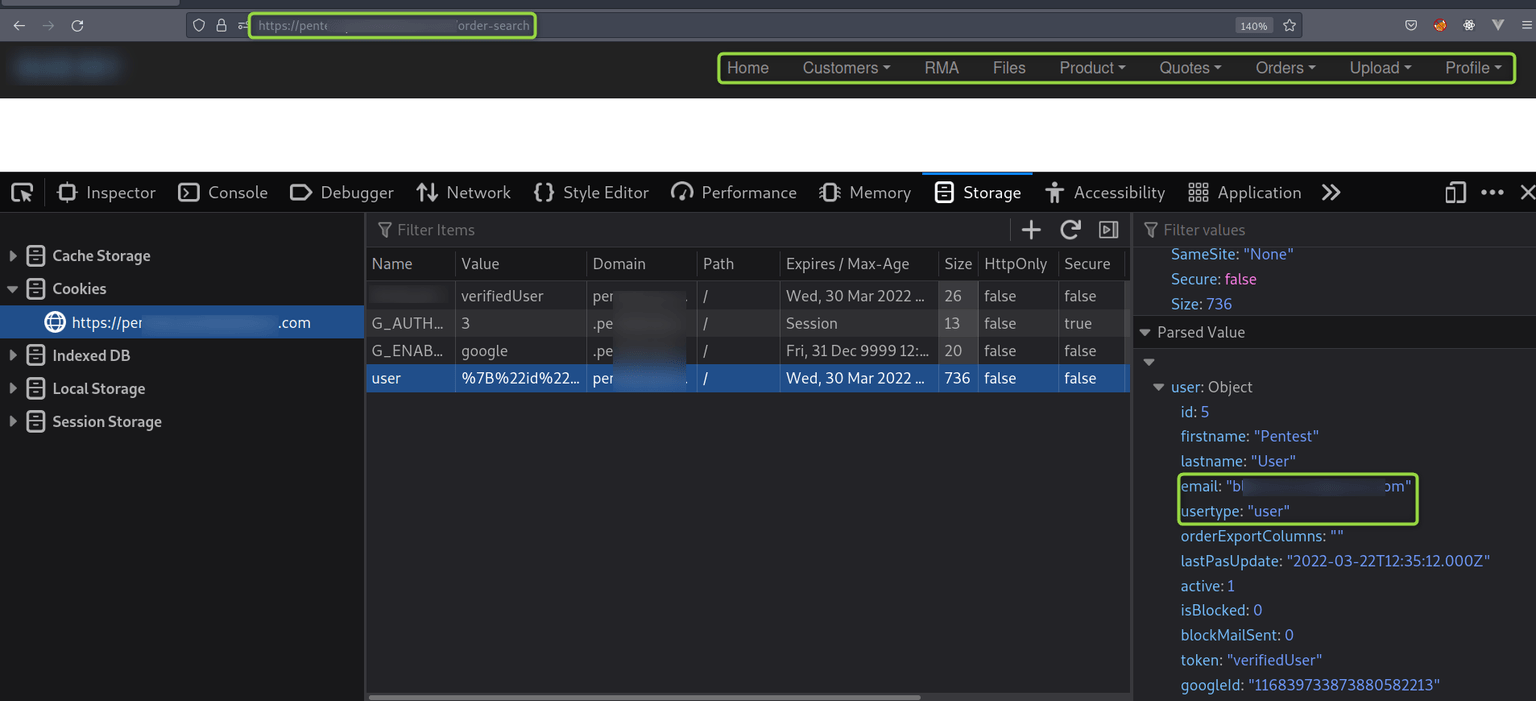Expand the Cache Storage tree node
The height and width of the screenshot is (701, 1536).
click(x=13, y=256)
